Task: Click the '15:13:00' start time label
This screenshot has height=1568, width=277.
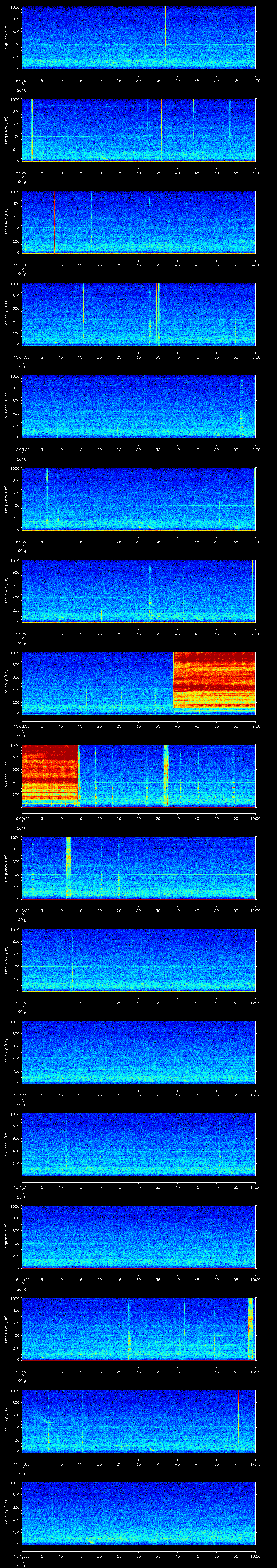Action: [x=21, y=1187]
